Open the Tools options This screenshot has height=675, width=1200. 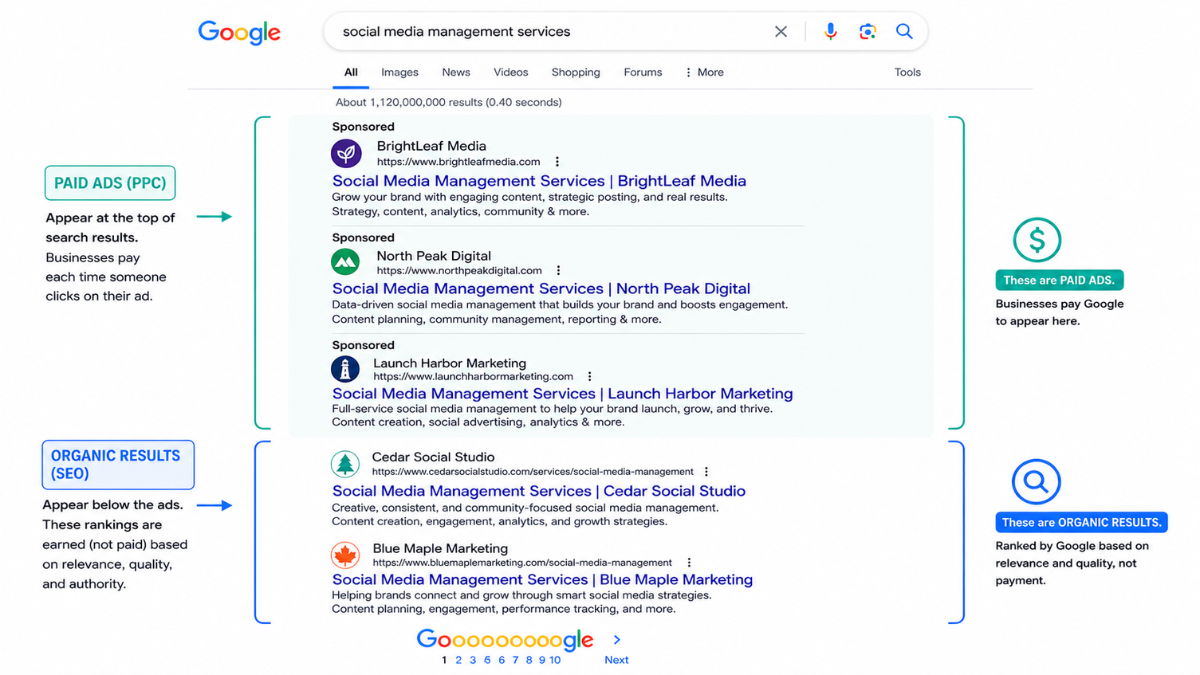point(908,72)
